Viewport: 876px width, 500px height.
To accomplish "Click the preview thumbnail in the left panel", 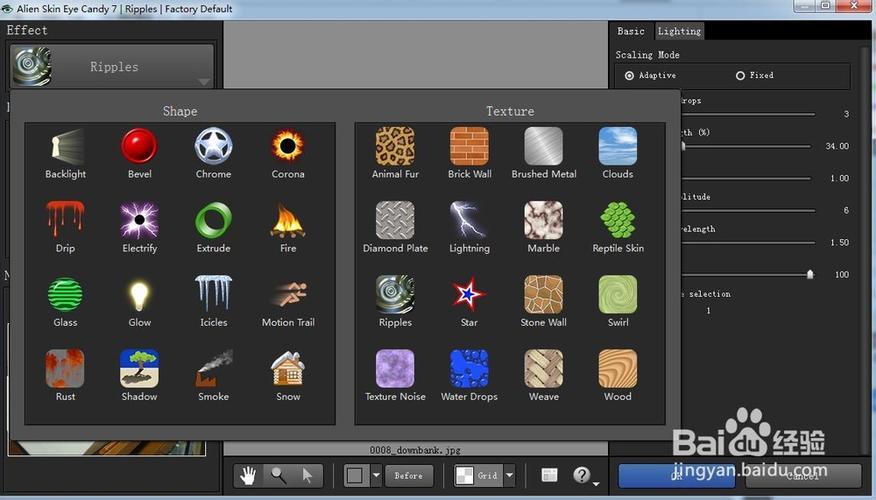I will pos(107,447).
